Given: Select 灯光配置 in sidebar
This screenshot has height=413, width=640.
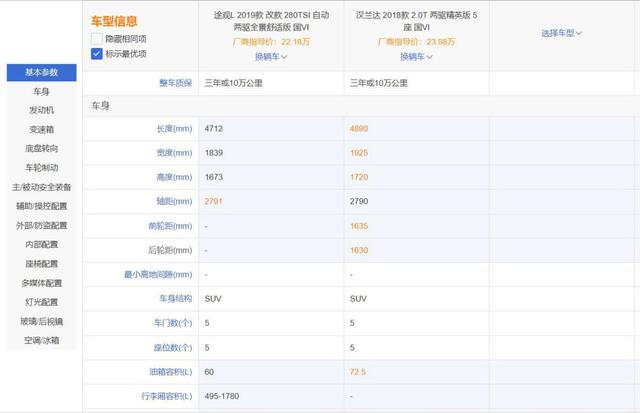Looking at the screenshot, I should click(42, 302).
